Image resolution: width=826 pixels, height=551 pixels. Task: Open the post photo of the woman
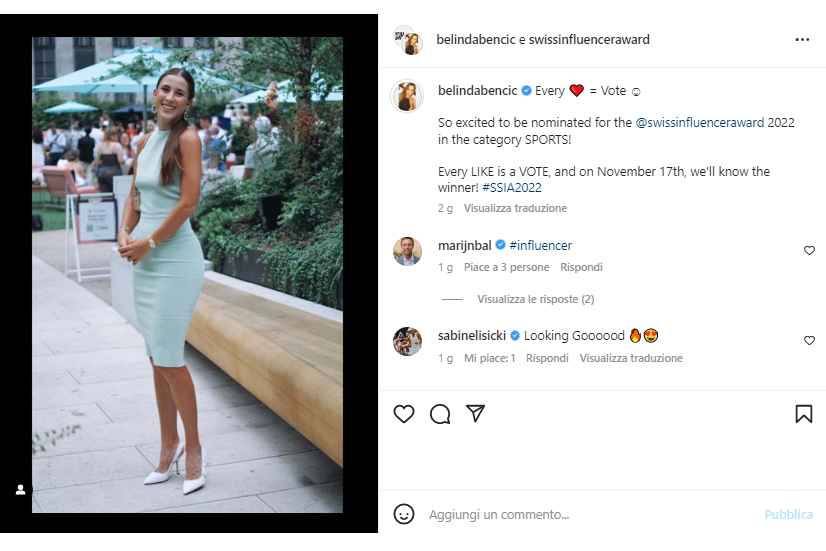click(187, 275)
